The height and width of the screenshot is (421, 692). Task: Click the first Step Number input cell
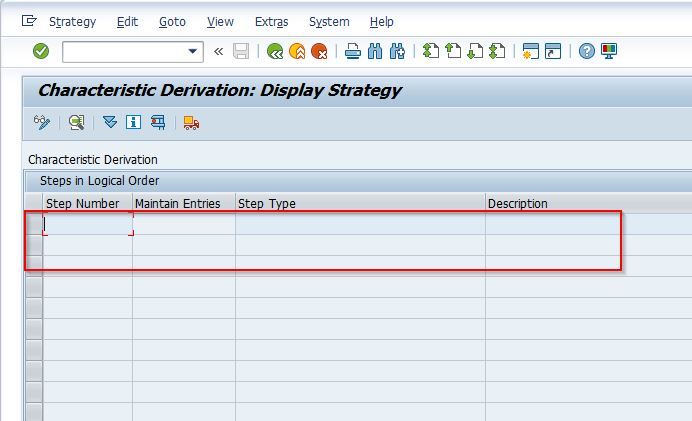(x=88, y=224)
